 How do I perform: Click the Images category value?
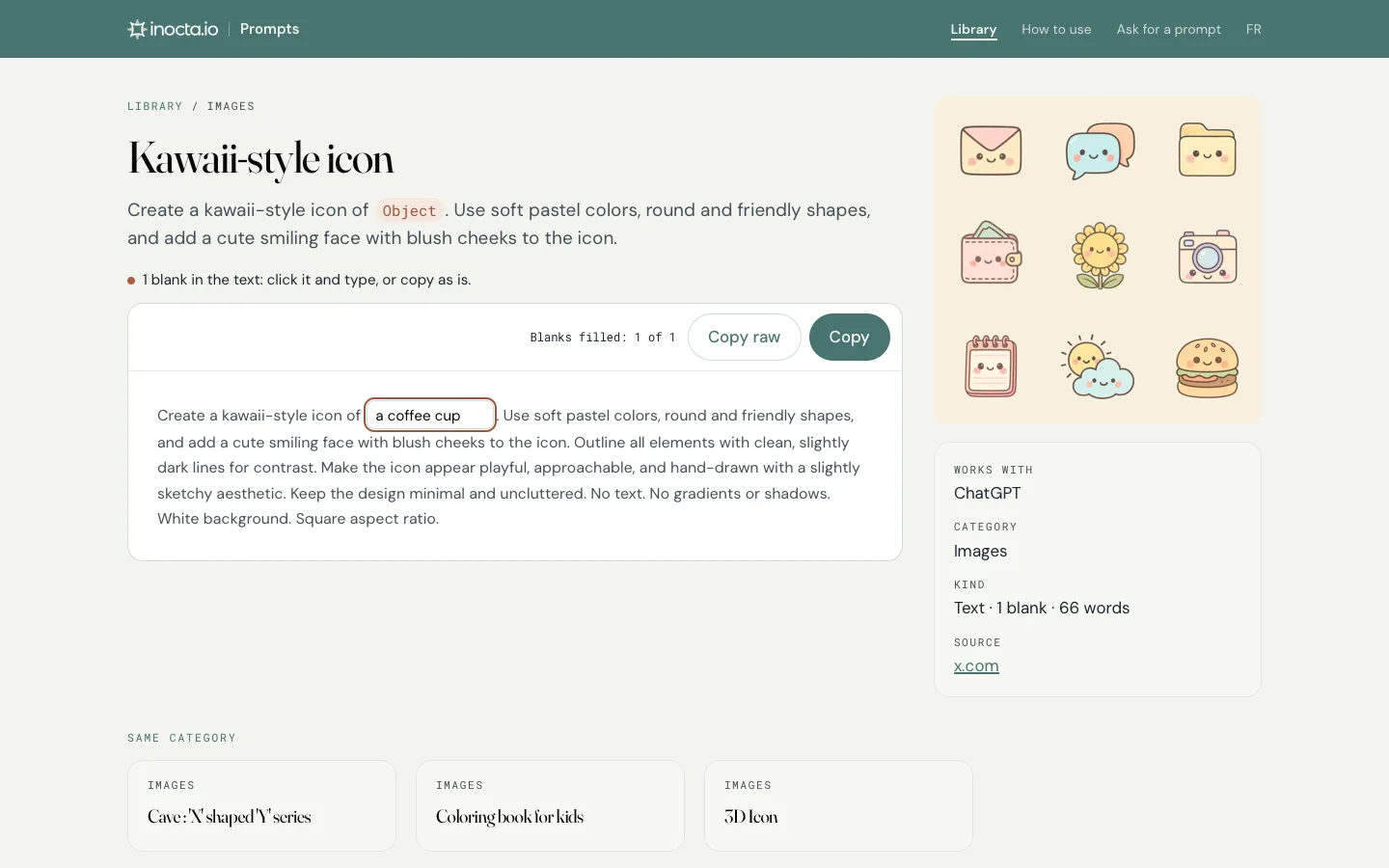[x=980, y=551]
